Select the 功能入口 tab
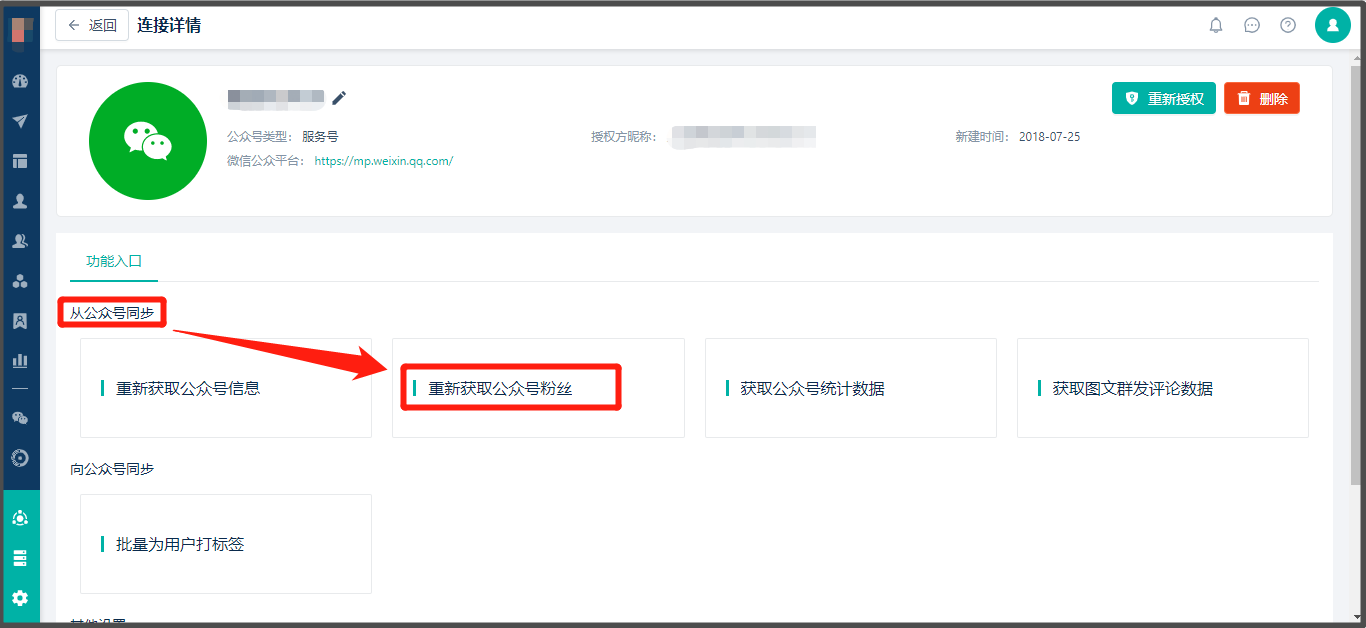The height and width of the screenshot is (628, 1366). [x=114, y=261]
